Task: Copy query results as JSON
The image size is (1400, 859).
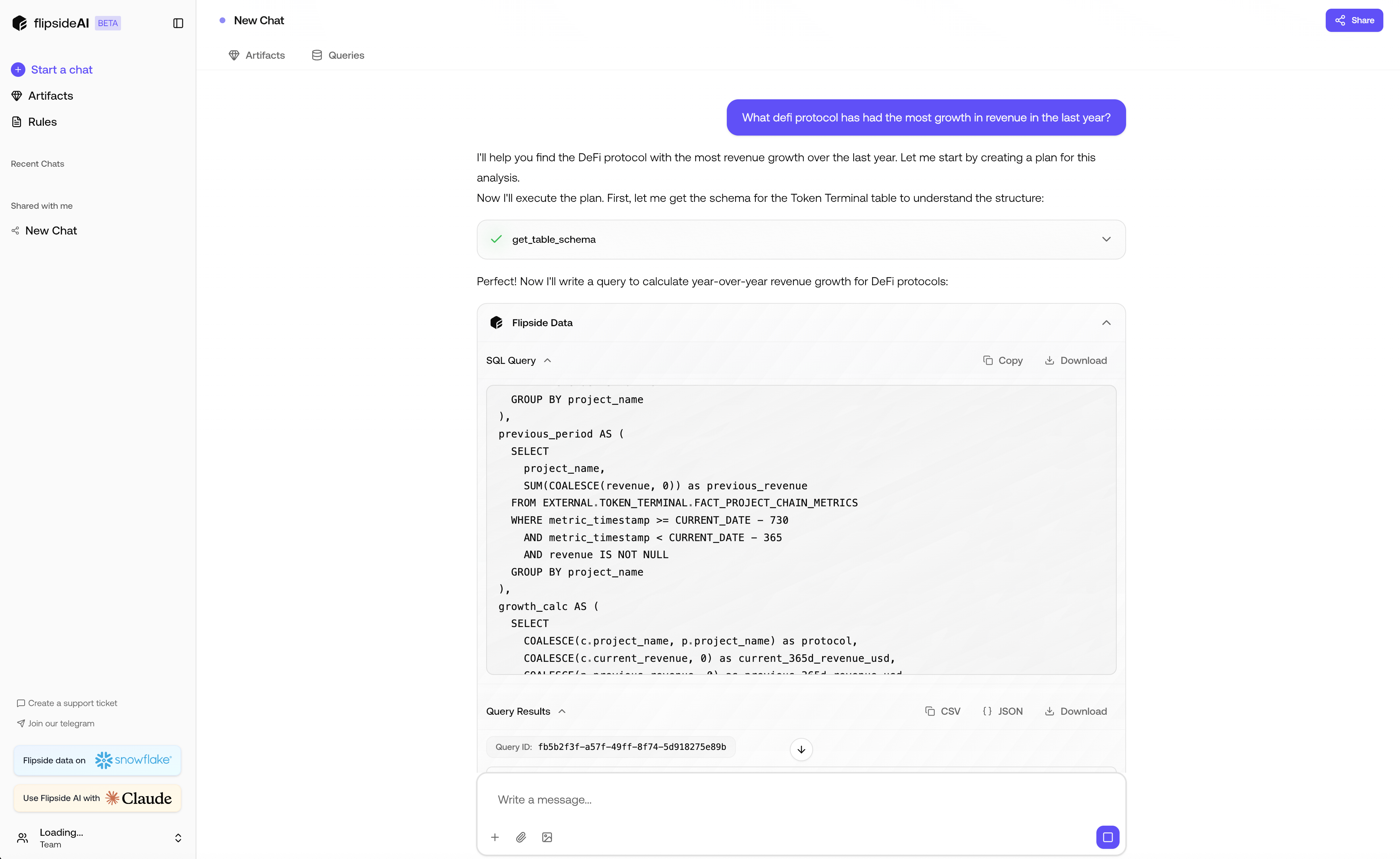Action: (x=1003, y=711)
